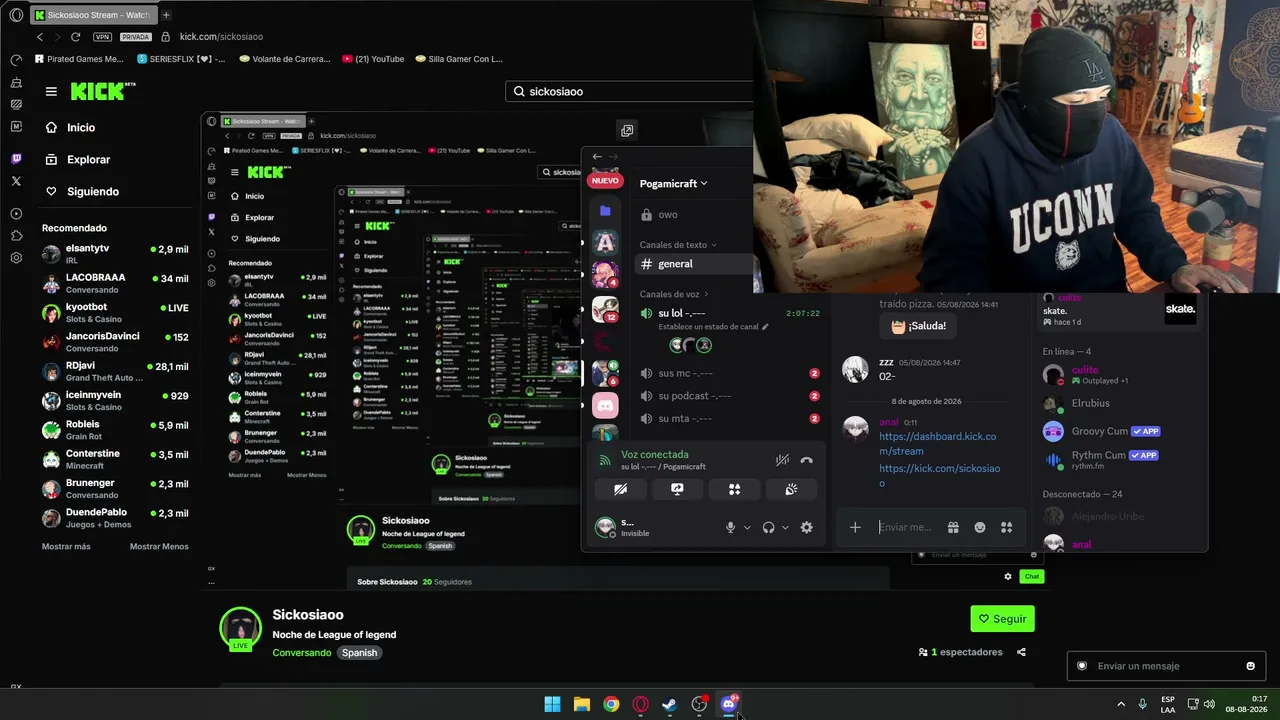1280x720 pixels.
Task: Click the Opera menu logo
Action: pos(16,15)
